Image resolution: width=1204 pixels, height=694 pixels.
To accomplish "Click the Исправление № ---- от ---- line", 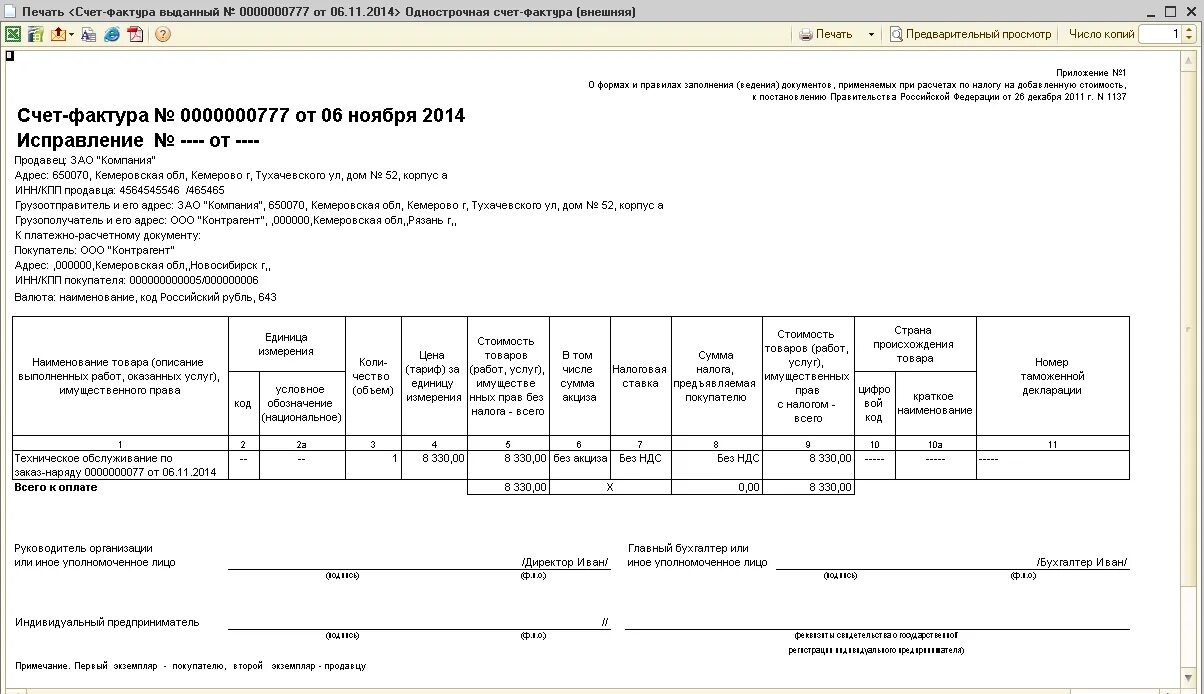I will (x=138, y=140).
